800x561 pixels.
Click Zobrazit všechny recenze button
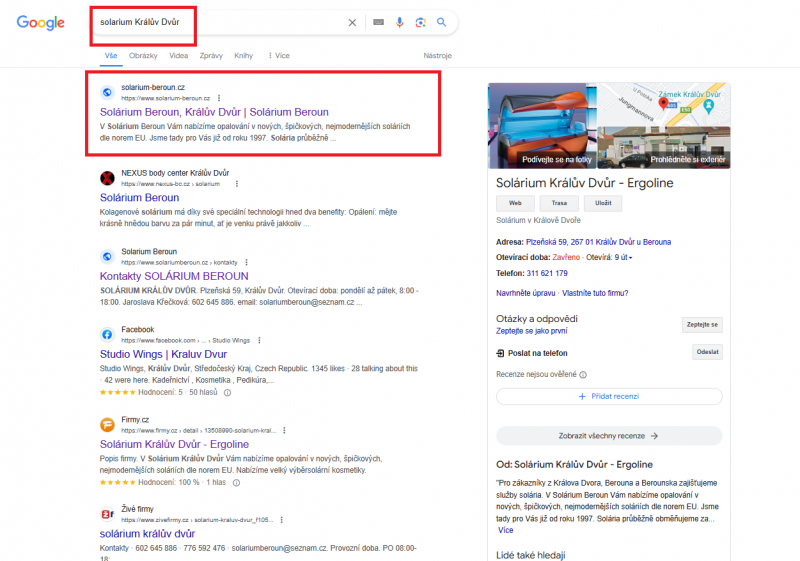click(609, 436)
